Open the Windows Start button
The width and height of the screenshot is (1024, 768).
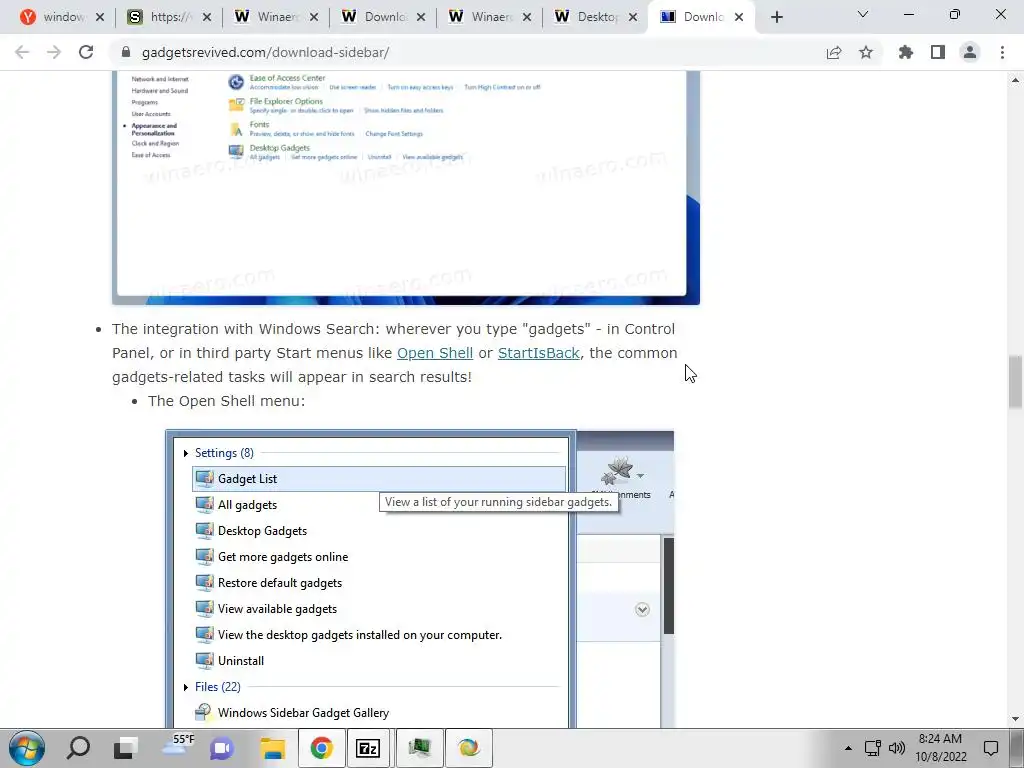coord(27,748)
